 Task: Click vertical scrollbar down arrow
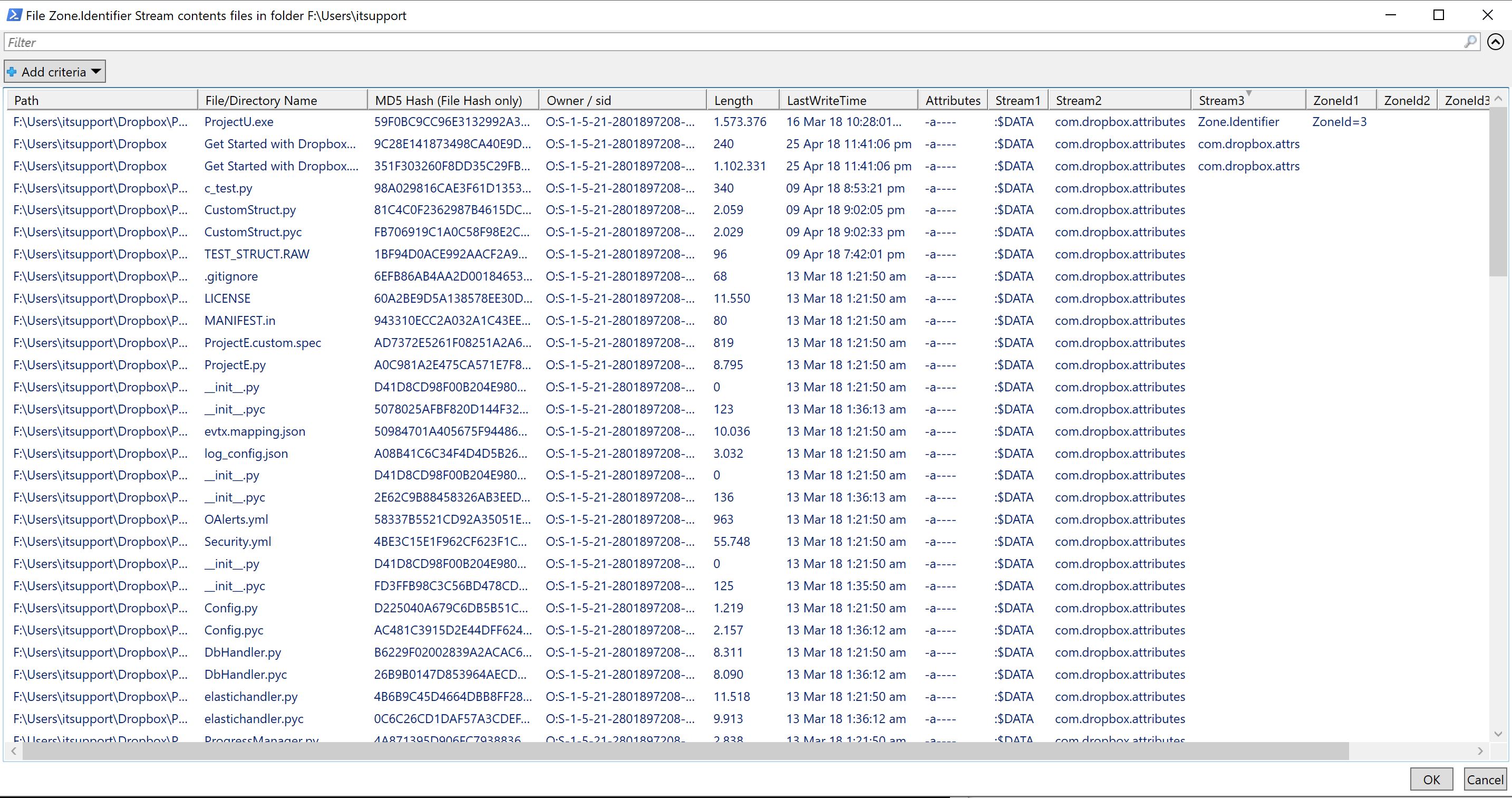(1498, 734)
